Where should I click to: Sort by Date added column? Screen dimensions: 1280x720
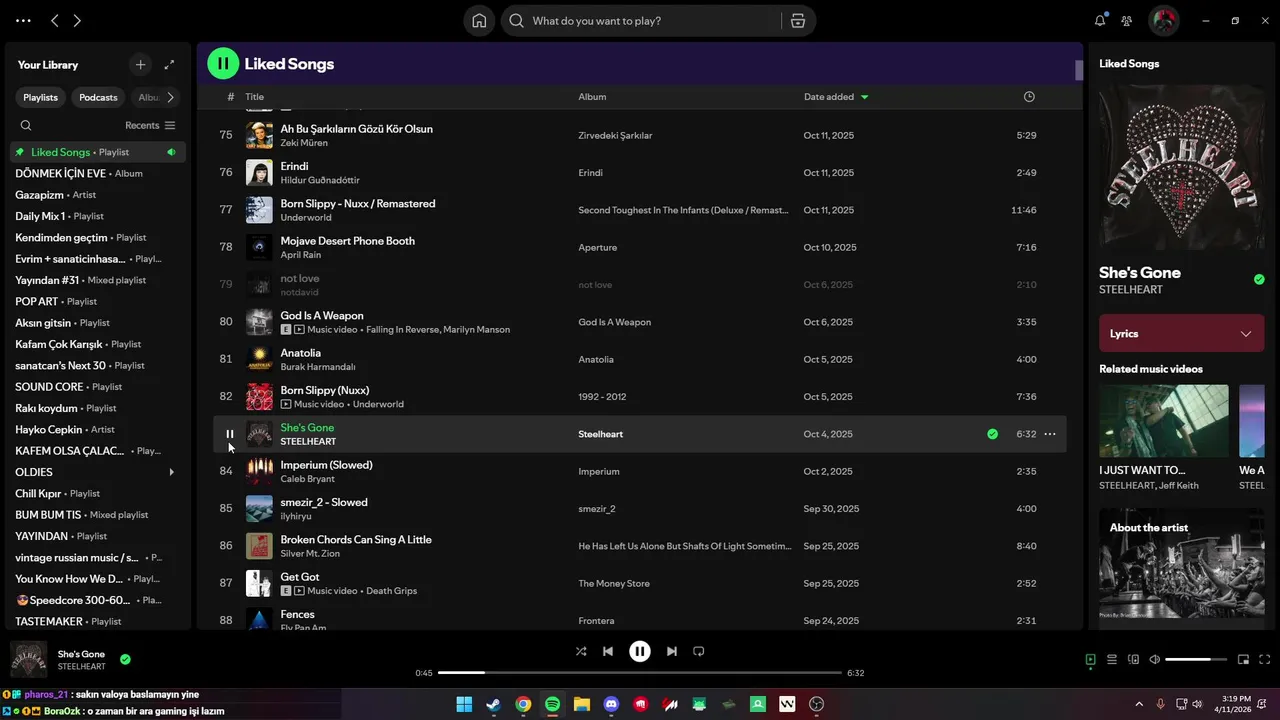pos(836,97)
